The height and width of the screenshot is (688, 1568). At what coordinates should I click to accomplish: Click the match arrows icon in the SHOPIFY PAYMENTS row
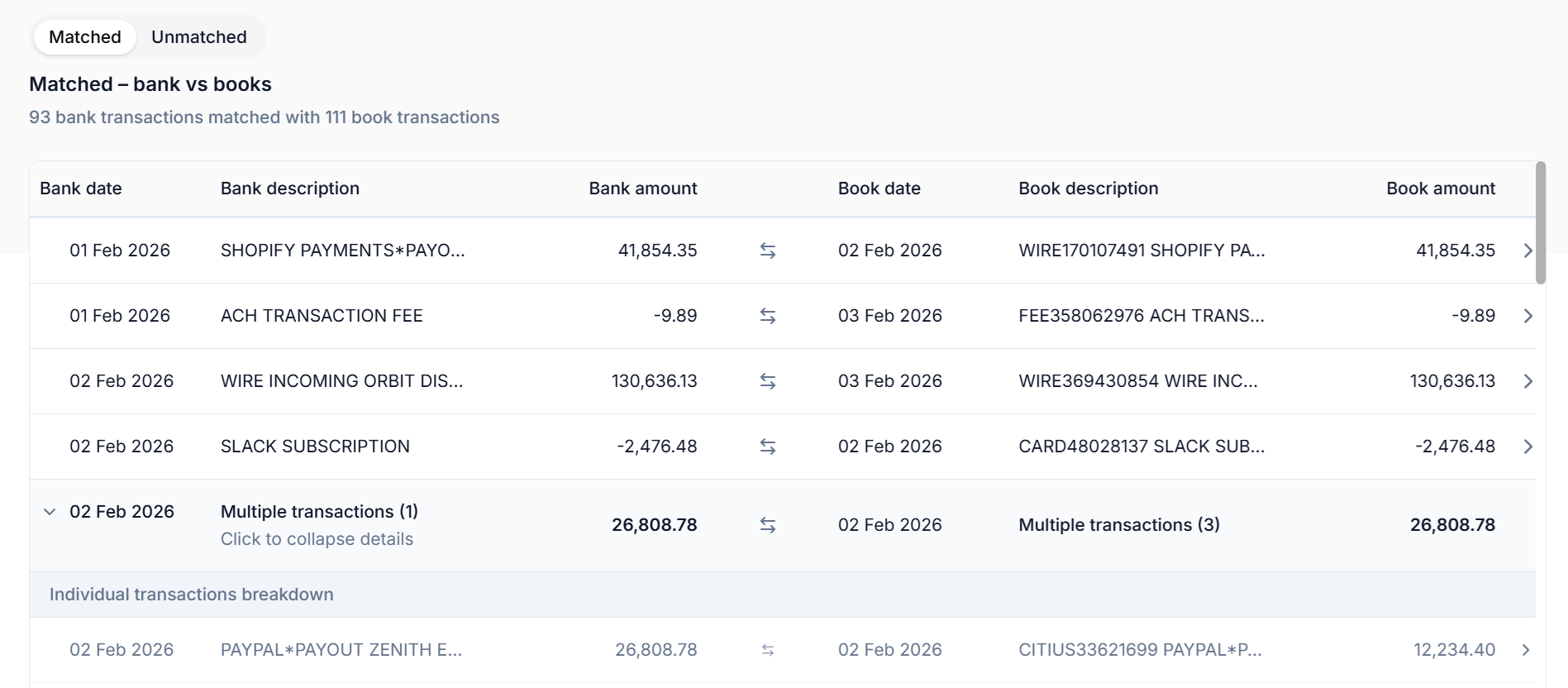[768, 251]
